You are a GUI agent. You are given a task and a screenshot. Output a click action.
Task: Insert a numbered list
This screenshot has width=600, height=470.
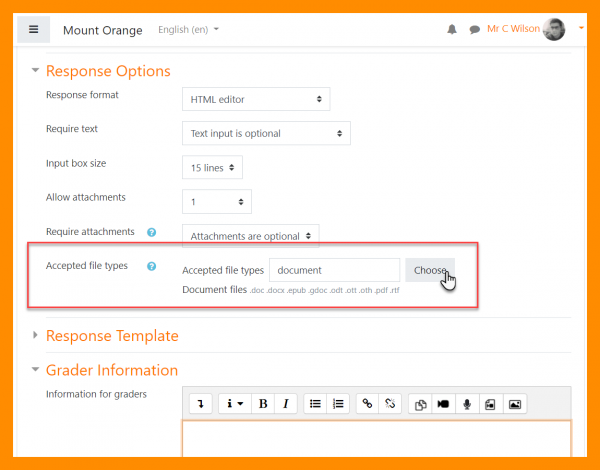(338, 404)
